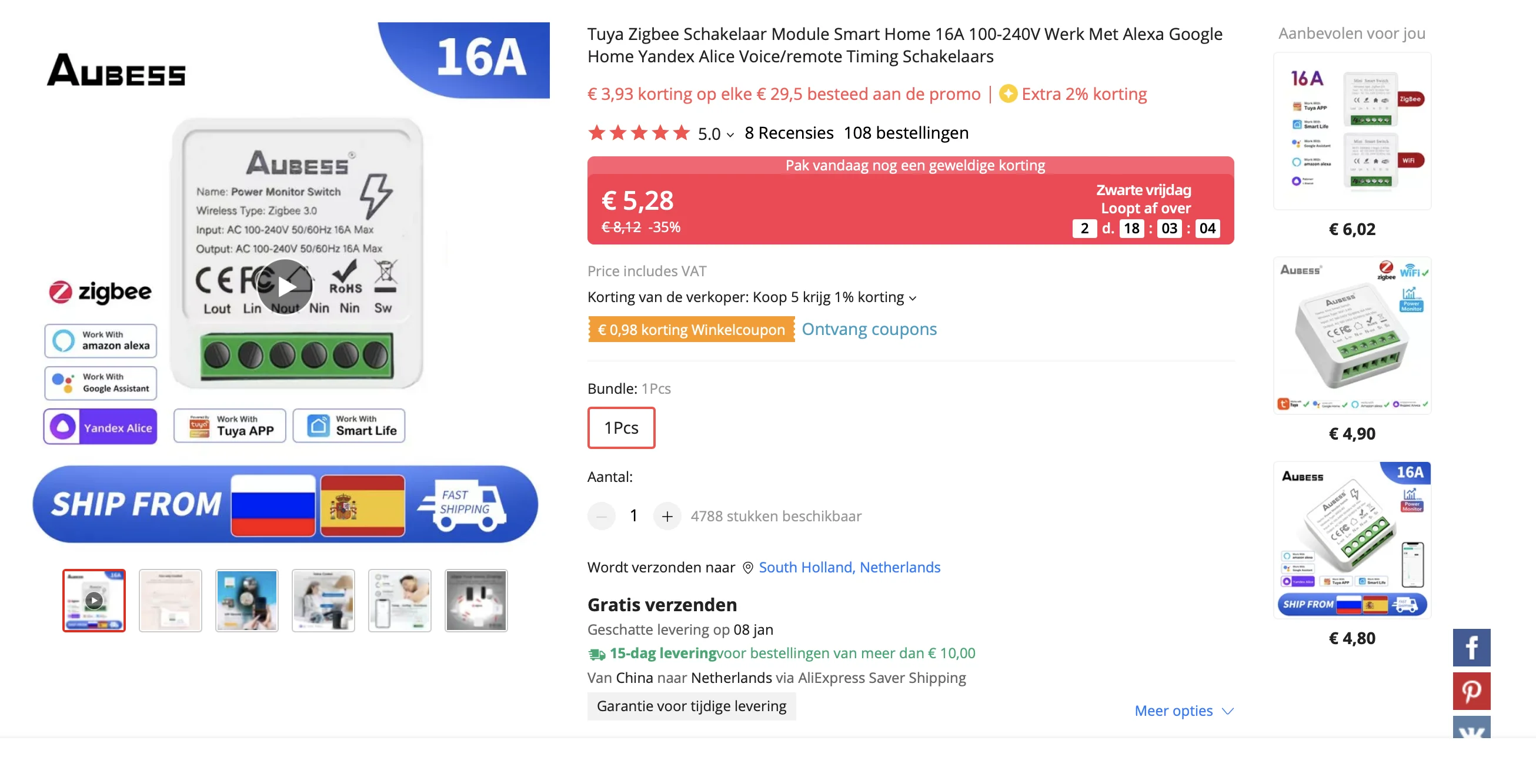The width and height of the screenshot is (1536, 784).
Task: Increase quantity with plus button
Action: pyautogui.click(x=667, y=516)
